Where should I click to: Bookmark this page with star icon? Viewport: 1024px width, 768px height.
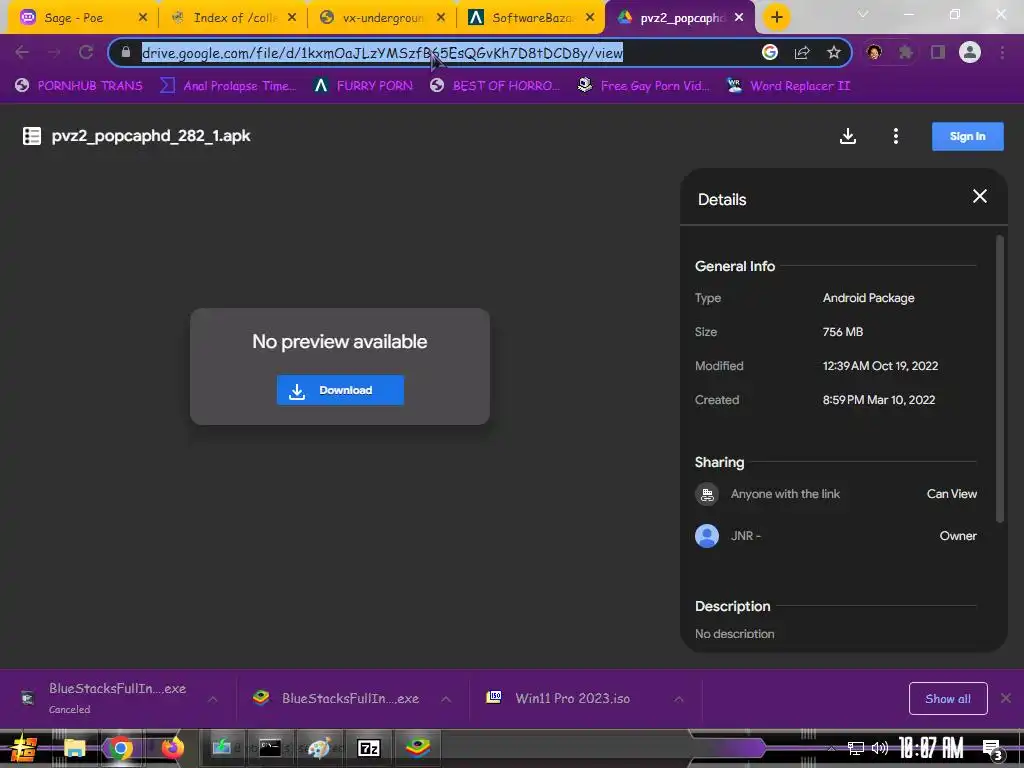pyautogui.click(x=833, y=52)
